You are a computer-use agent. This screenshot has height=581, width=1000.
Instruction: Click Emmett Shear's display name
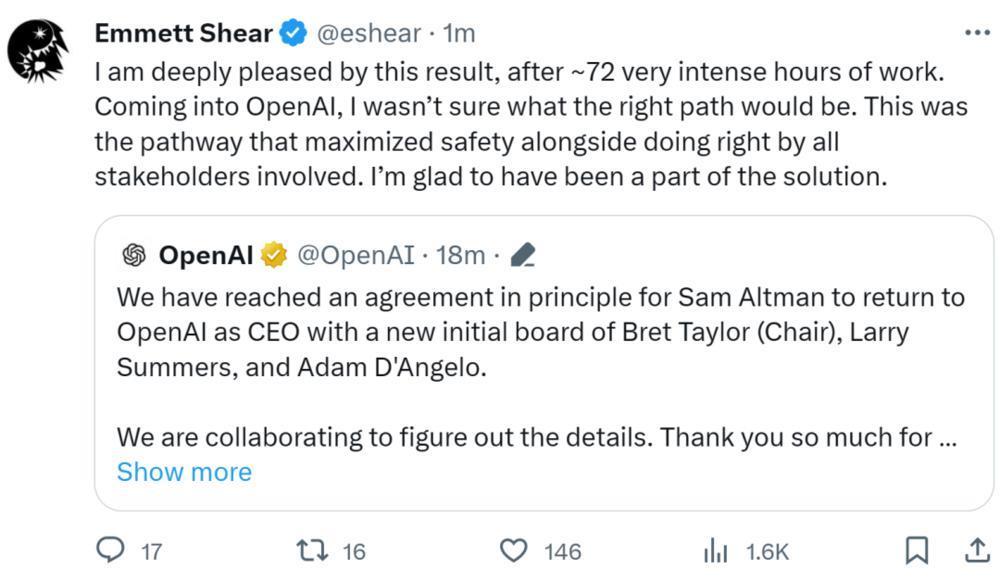[182, 32]
